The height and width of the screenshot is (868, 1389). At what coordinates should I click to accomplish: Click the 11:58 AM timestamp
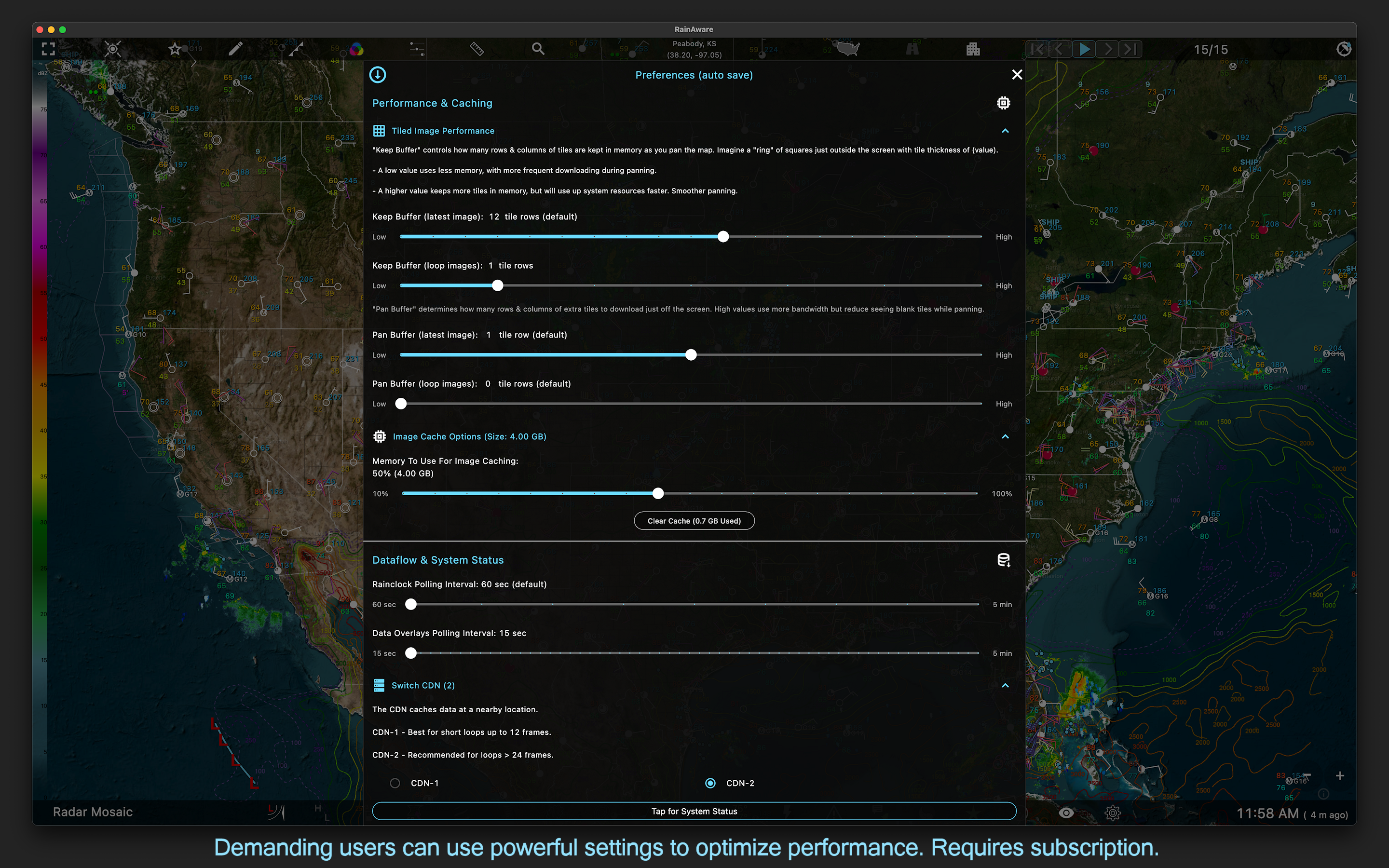click(1267, 814)
